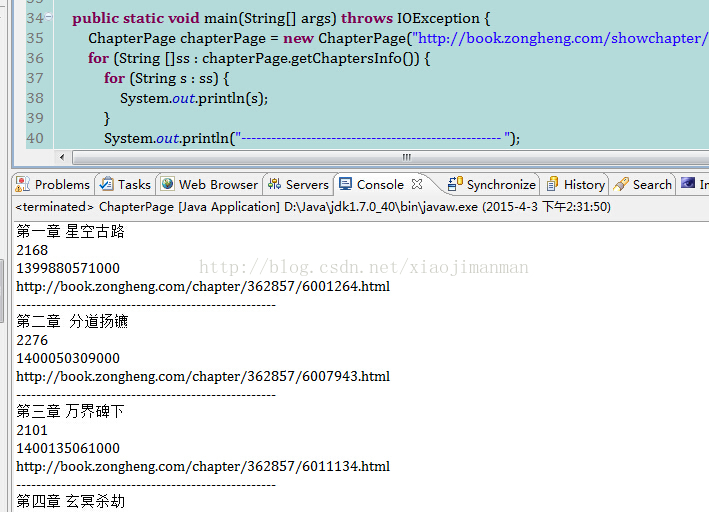Click the Search flashlight icon

click(621, 184)
